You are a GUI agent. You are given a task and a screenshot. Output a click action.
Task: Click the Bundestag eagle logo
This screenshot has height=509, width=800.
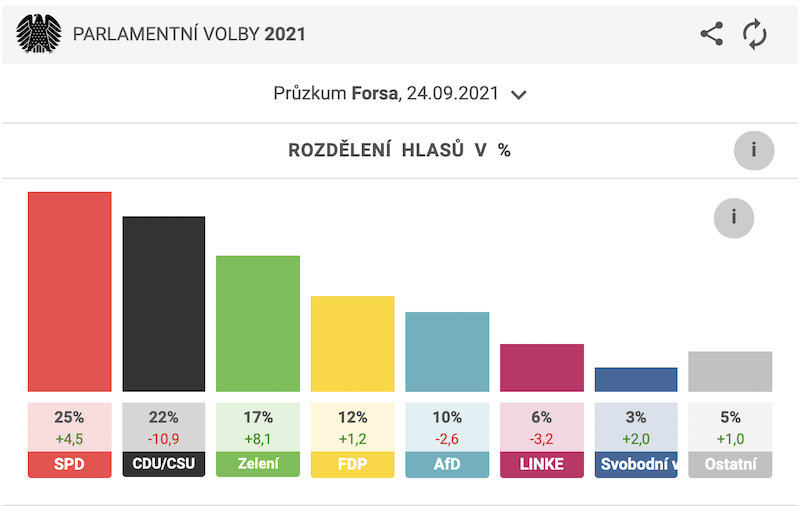click(x=39, y=34)
